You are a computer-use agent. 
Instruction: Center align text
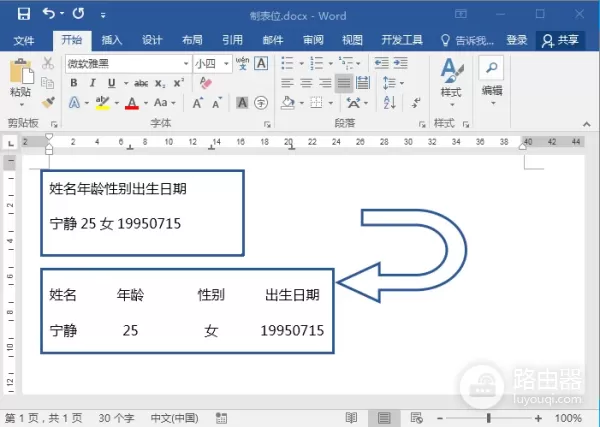306,83
